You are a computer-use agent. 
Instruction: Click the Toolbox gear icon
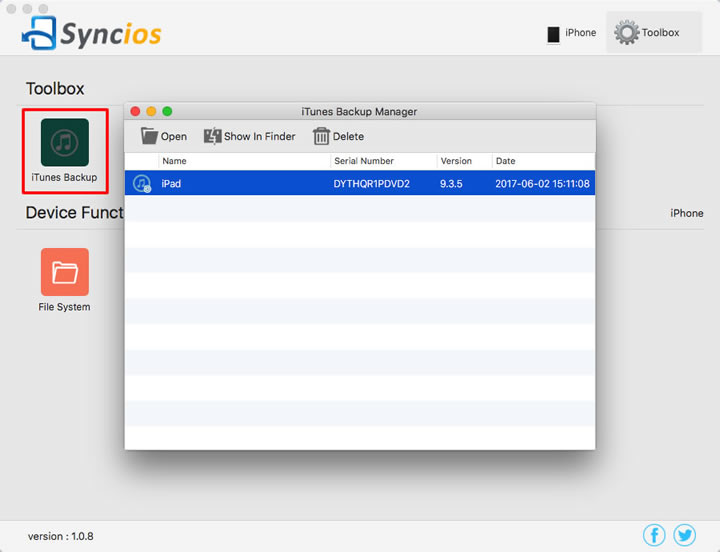[x=626, y=33]
